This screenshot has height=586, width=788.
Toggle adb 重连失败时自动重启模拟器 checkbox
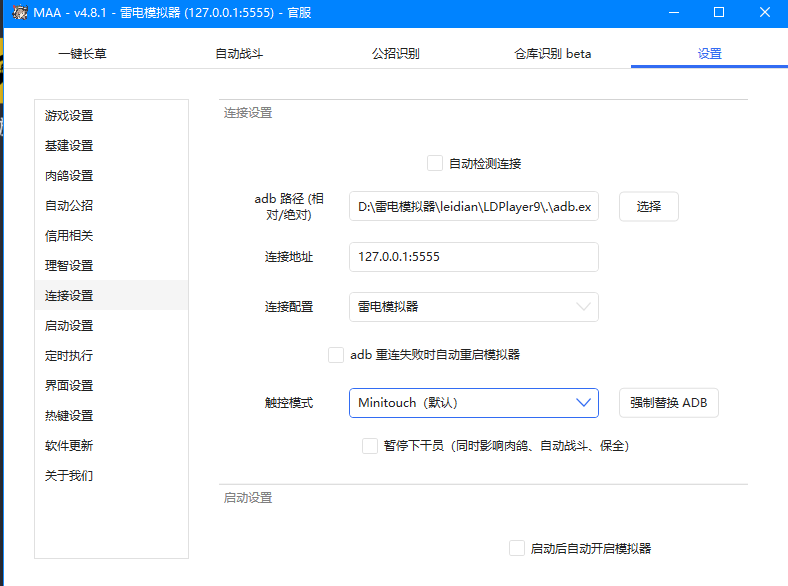click(x=336, y=354)
